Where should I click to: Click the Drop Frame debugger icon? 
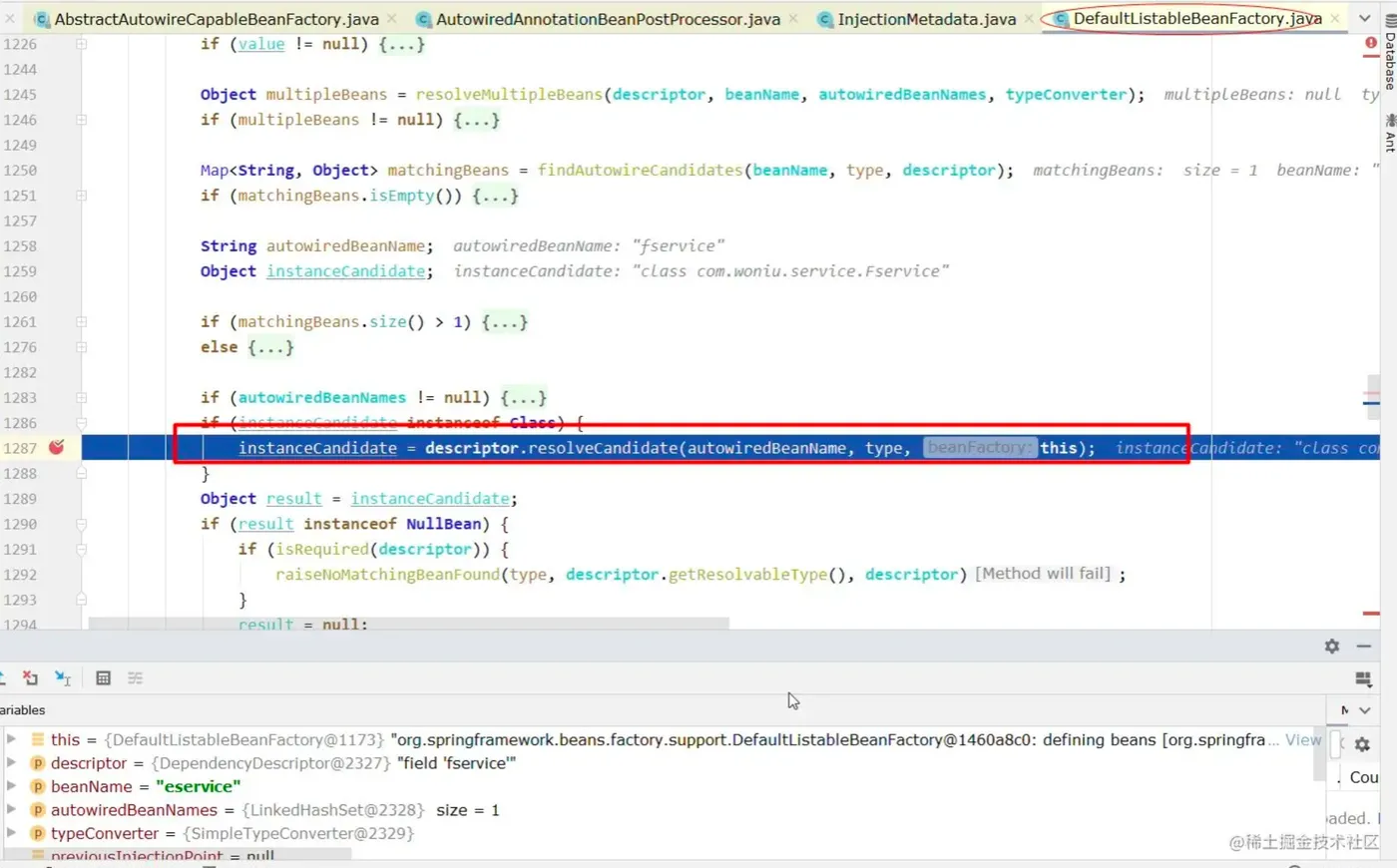coord(30,678)
